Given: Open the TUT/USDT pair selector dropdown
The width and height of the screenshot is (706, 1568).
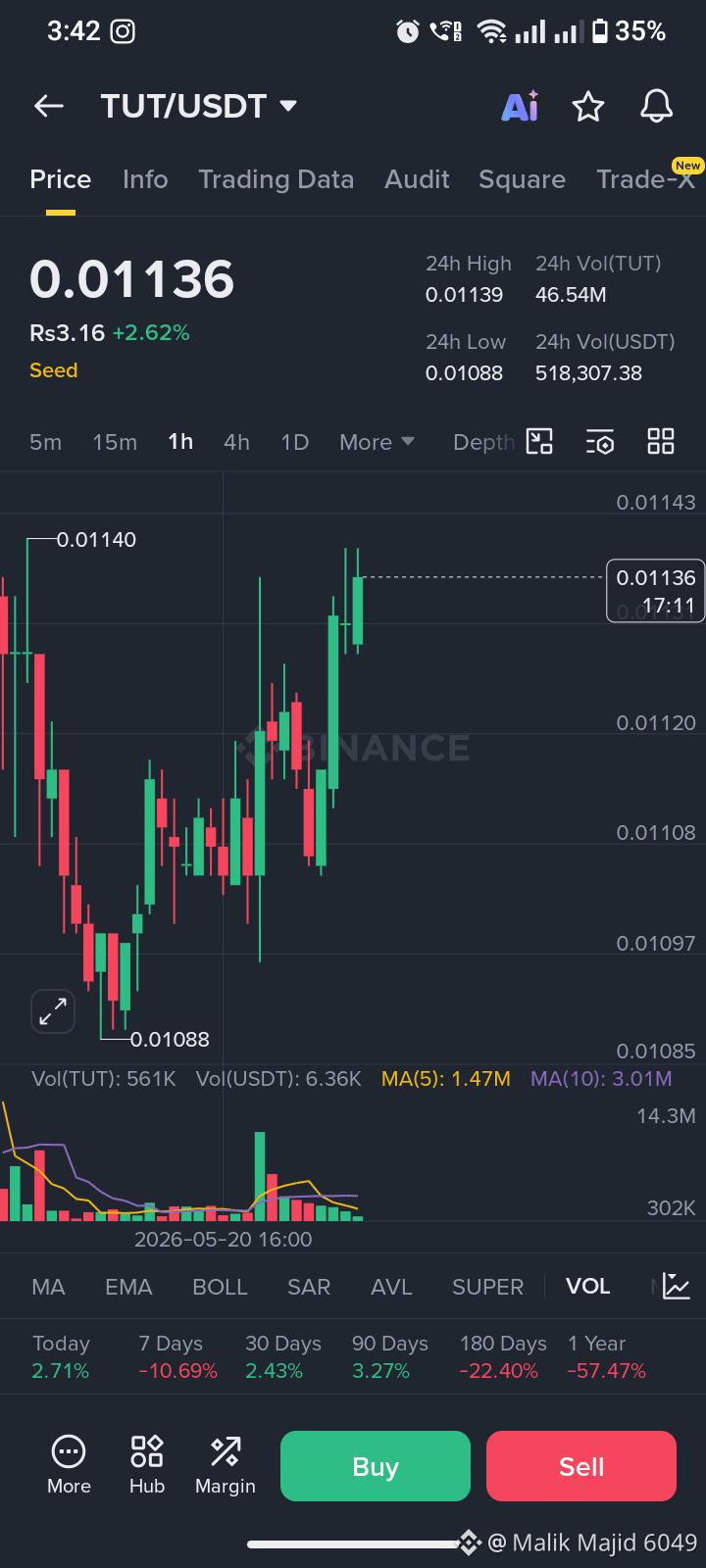Looking at the screenshot, I should [199, 106].
